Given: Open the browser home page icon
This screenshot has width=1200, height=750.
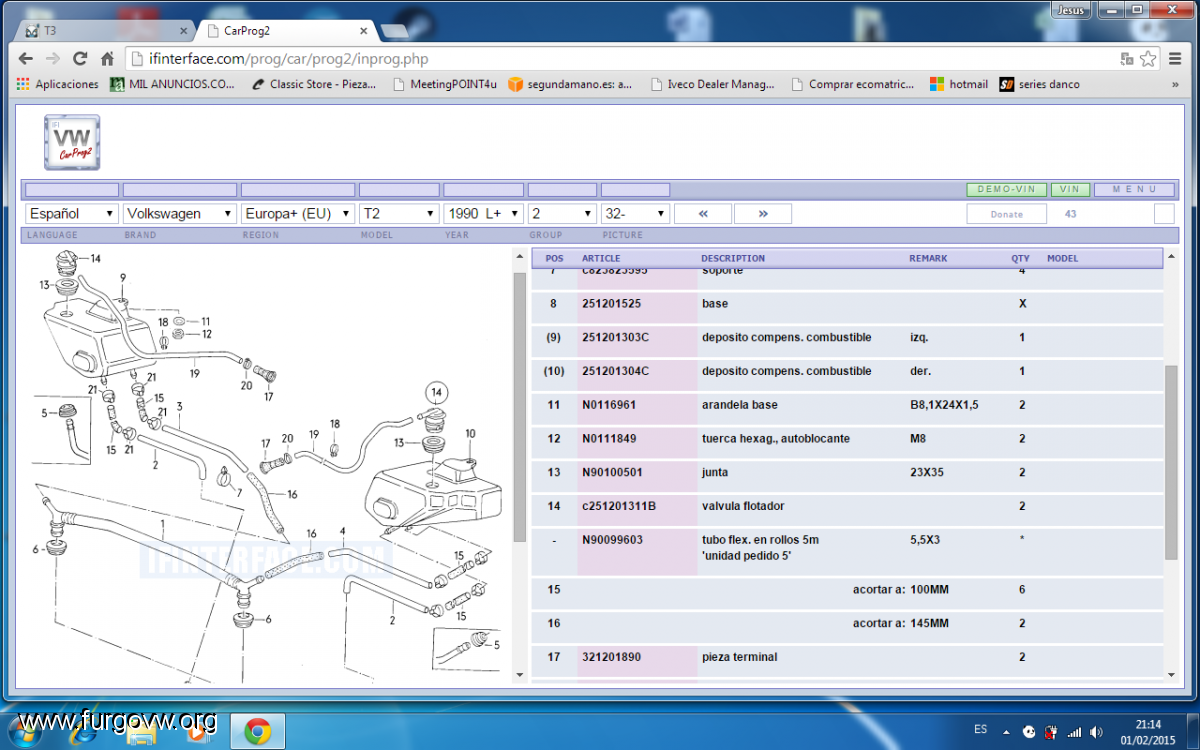Looking at the screenshot, I should (x=107, y=59).
